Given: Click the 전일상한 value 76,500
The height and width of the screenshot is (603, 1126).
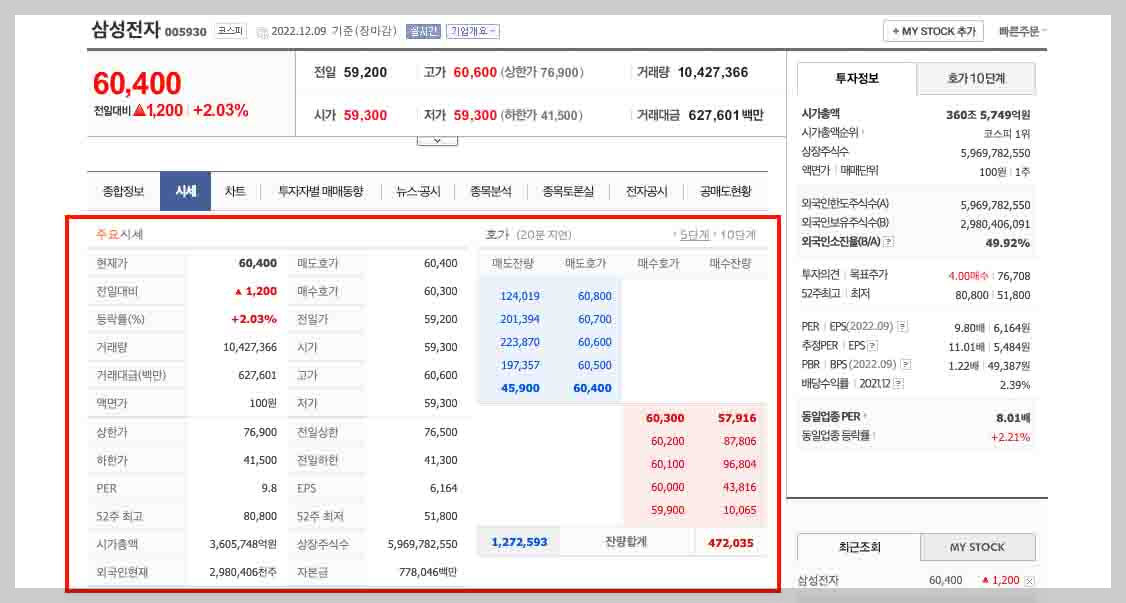Looking at the screenshot, I should coord(440,432).
